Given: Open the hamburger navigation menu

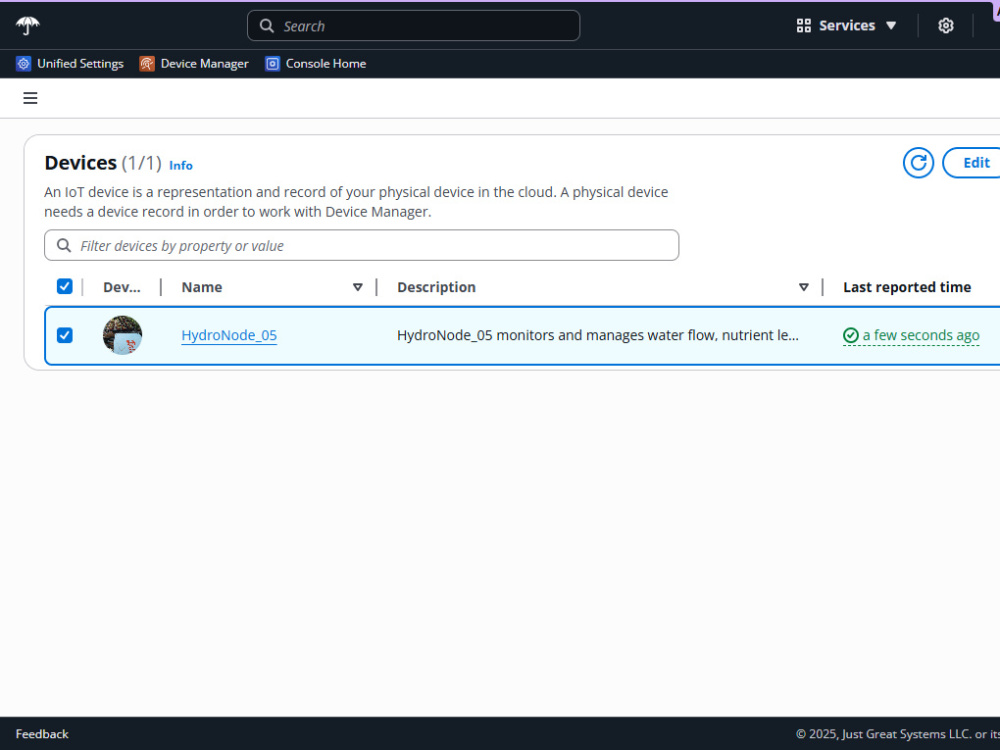Looking at the screenshot, I should (x=30, y=98).
